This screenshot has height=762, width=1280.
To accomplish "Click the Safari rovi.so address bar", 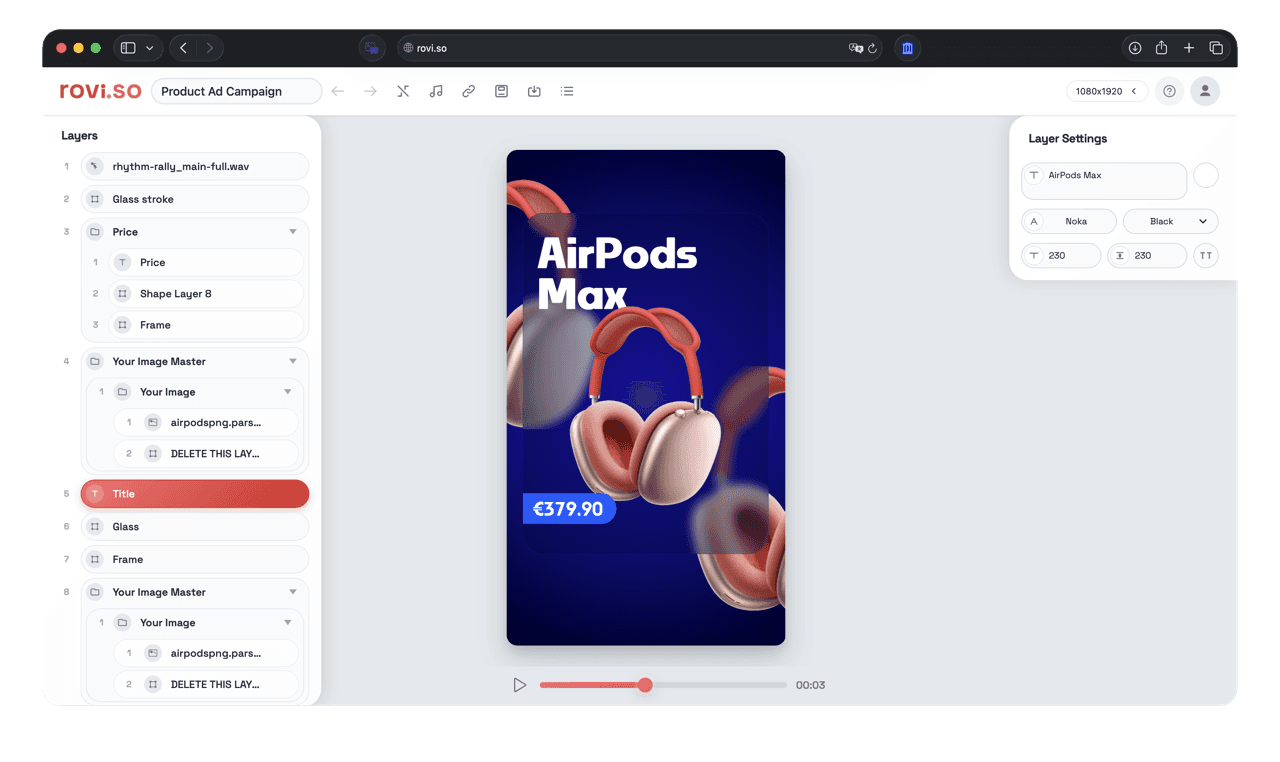I will (639, 48).
